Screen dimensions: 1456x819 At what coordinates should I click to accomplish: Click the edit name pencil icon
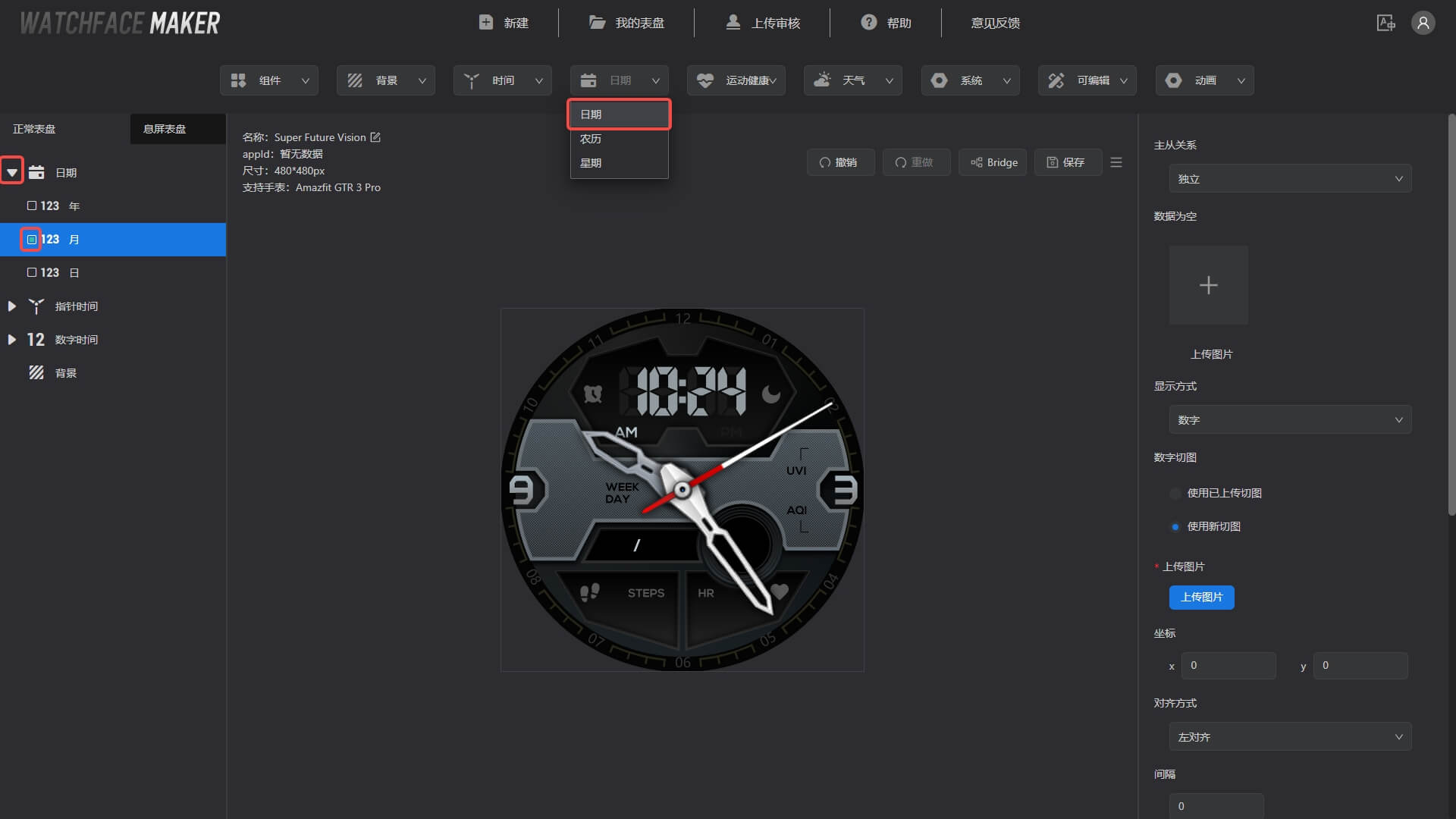click(375, 137)
